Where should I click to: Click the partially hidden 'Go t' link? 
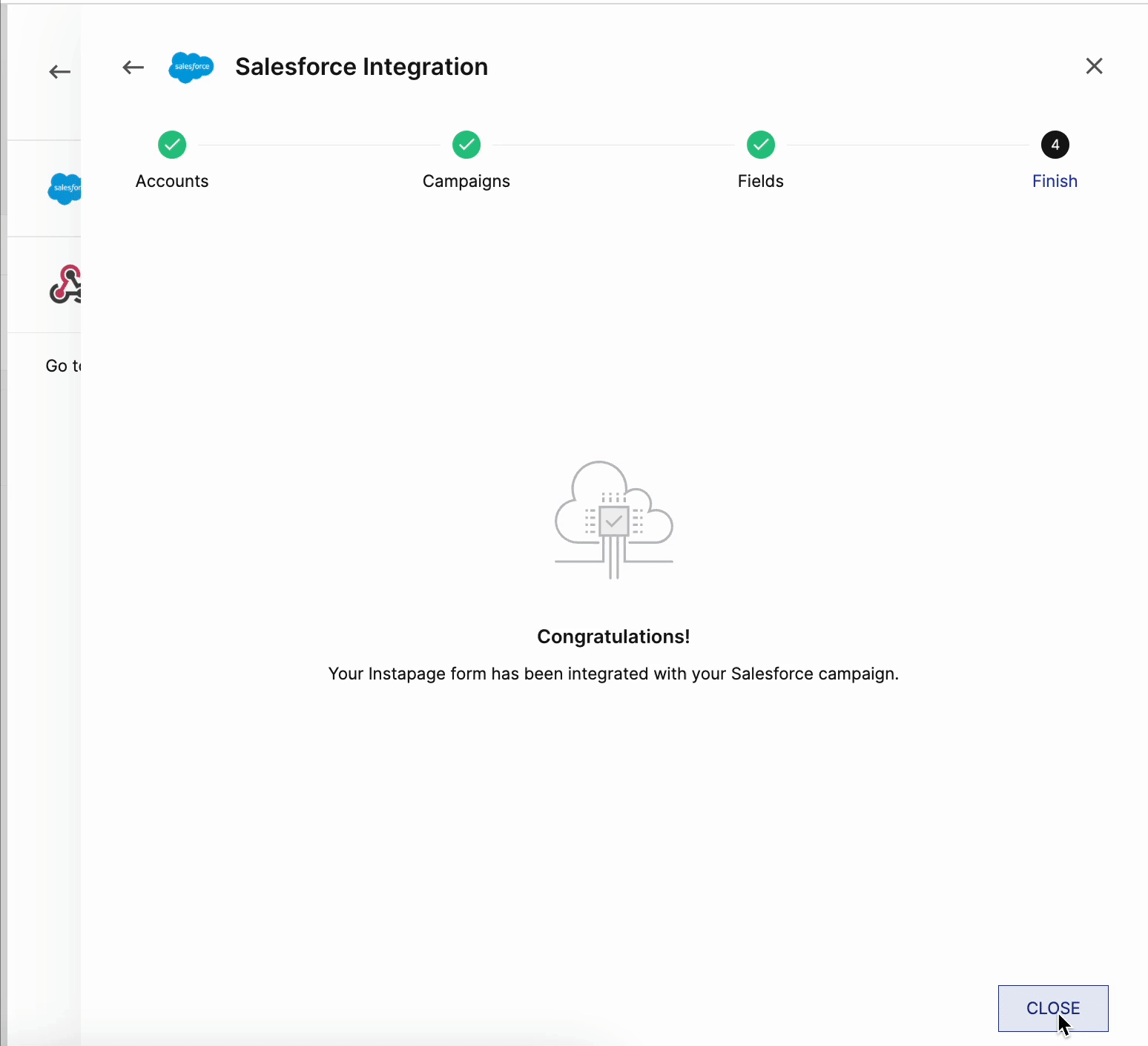click(64, 366)
